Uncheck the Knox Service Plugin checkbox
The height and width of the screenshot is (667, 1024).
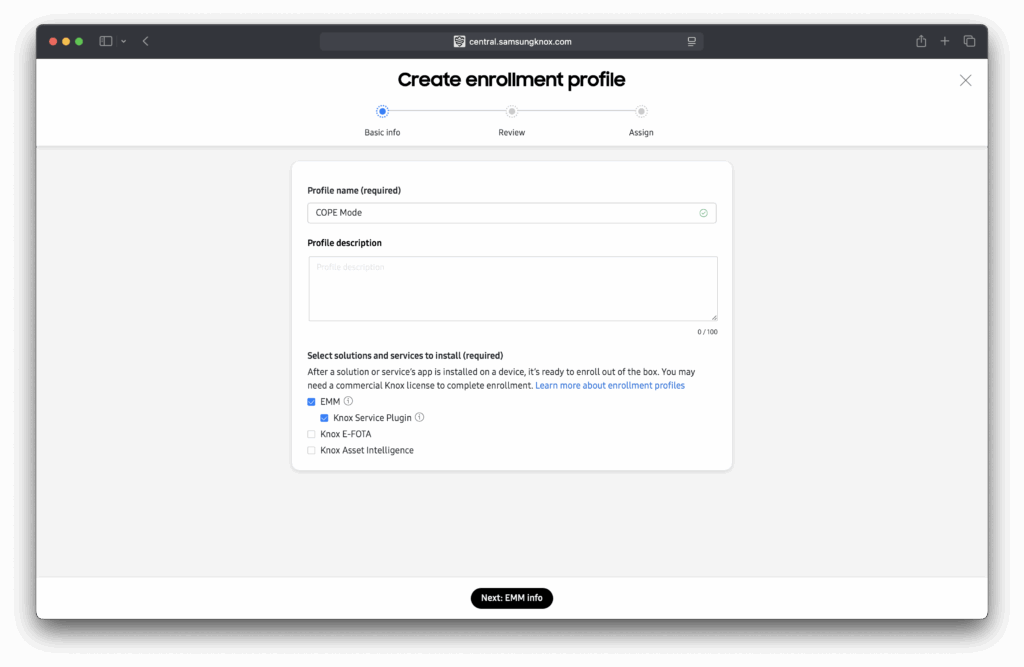tap(325, 418)
